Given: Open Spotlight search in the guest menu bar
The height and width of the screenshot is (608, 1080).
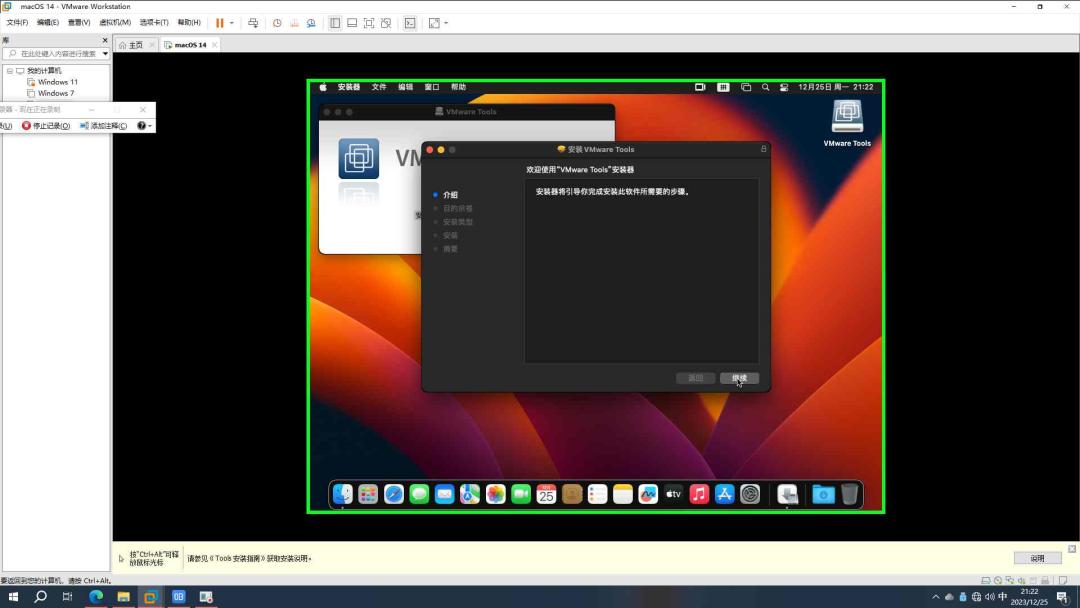Looking at the screenshot, I should pos(765,87).
